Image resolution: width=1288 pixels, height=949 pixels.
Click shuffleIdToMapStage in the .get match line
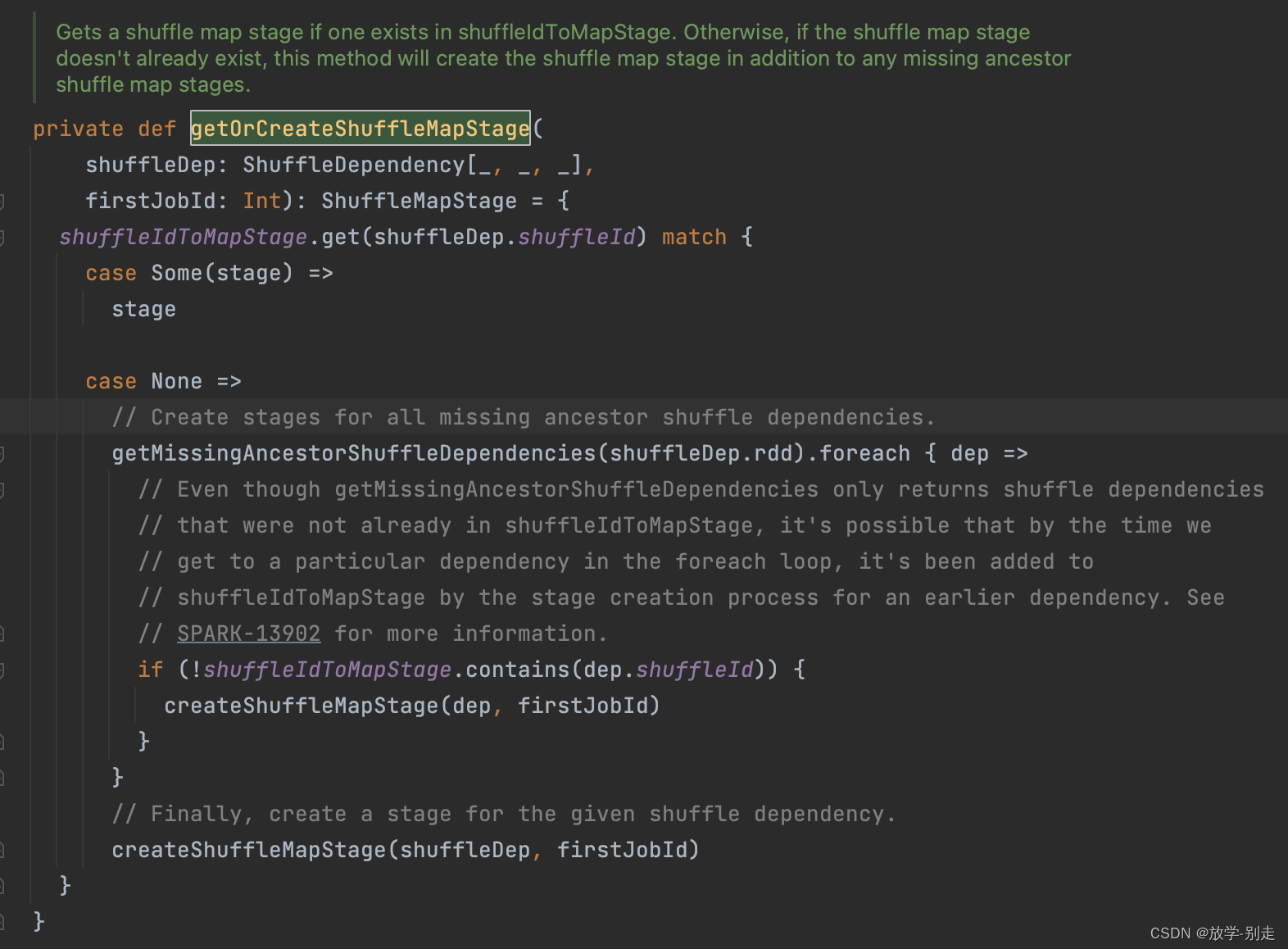(184, 237)
